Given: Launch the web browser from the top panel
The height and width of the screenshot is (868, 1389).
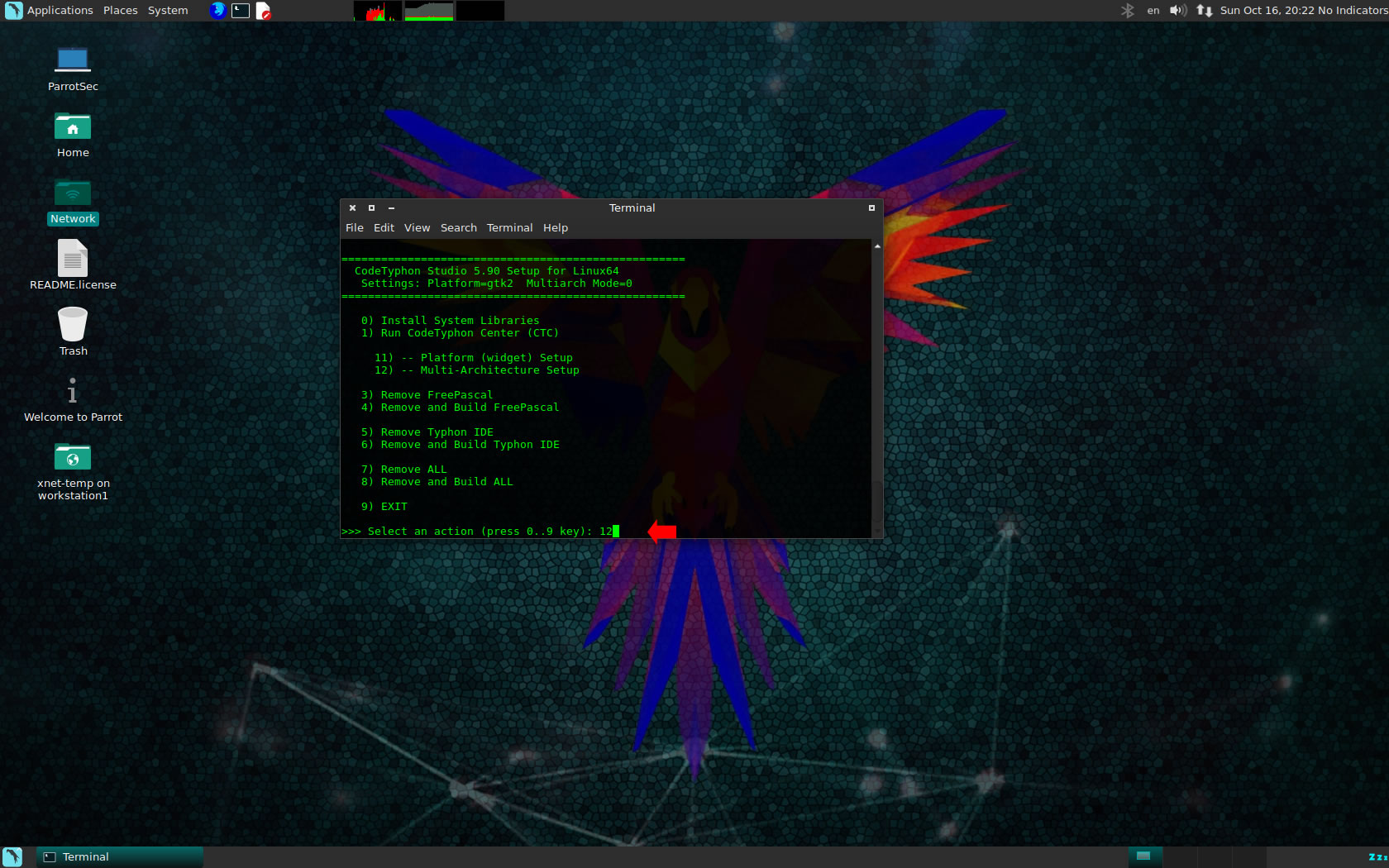Looking at the screenshot, I should pos(217,11).
